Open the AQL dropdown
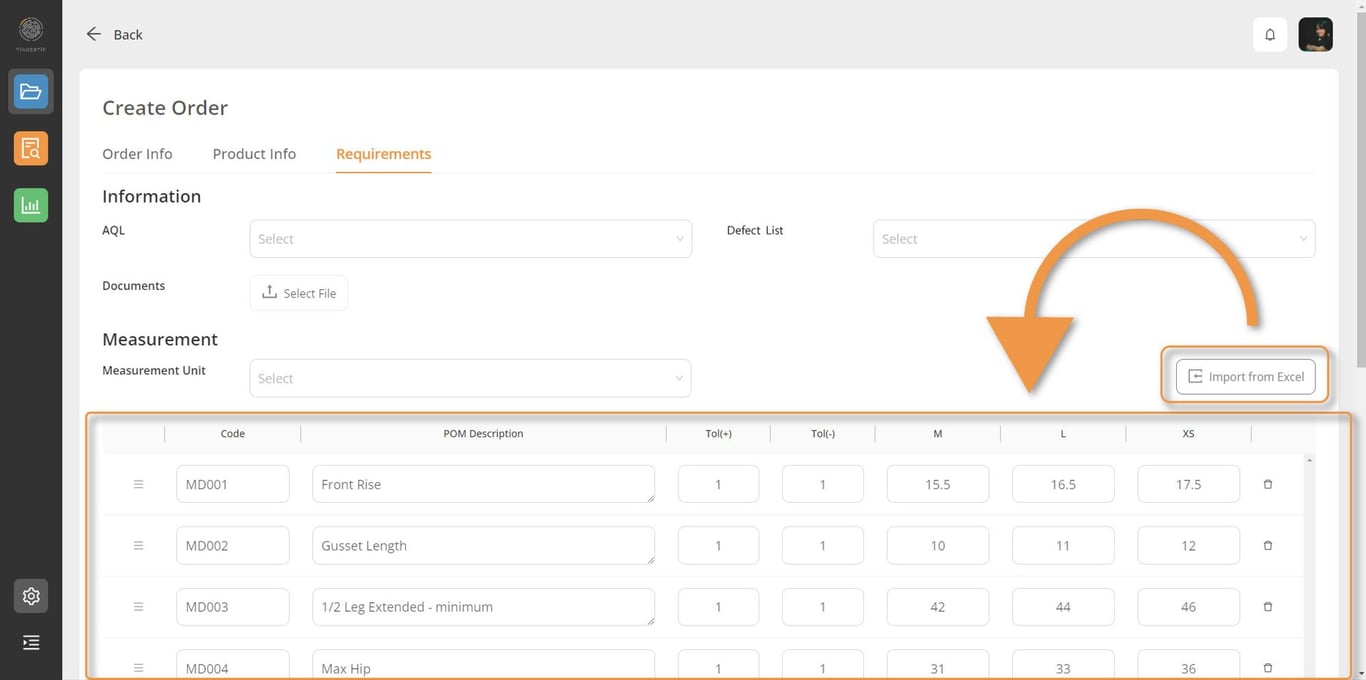Screen dimensions: 1366x680 coord(470,239)
